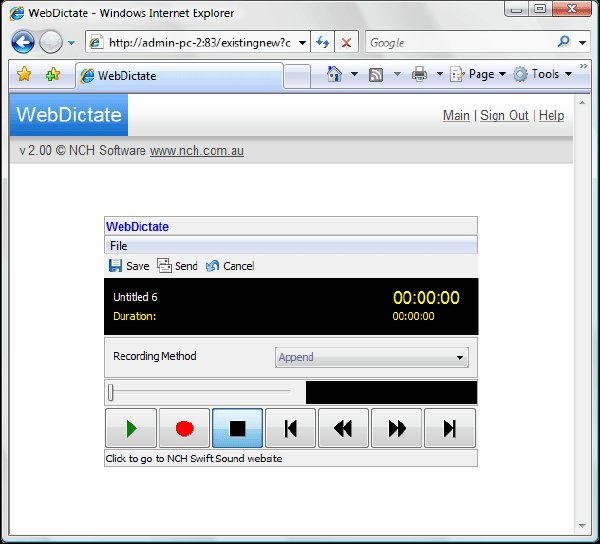Screen dimensions: 600x544
Task: Expand the Feeds dropdown arrow
Action: 397,74
